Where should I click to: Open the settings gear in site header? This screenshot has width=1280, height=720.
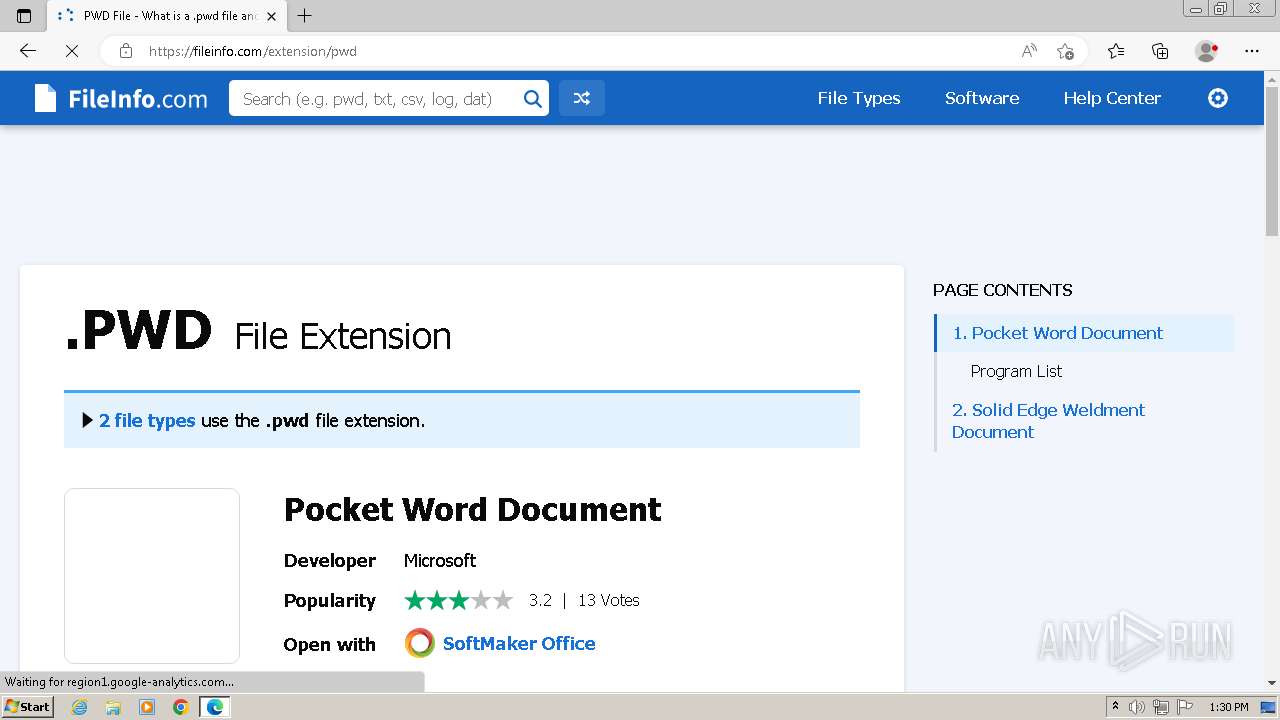click(1218, 98)
